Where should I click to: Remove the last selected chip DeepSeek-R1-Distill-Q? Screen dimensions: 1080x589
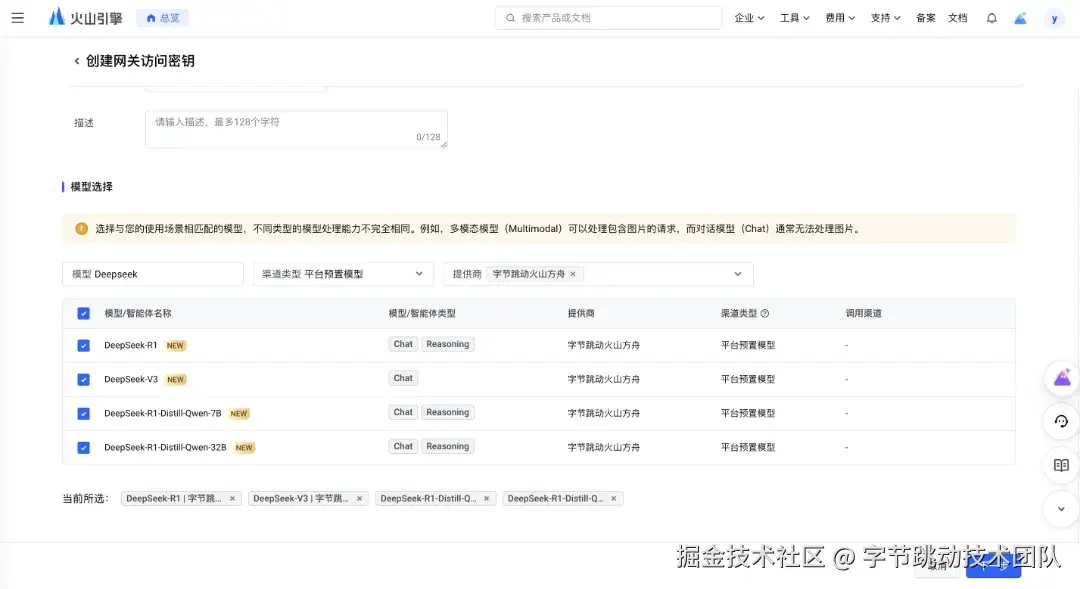point(613,498)
